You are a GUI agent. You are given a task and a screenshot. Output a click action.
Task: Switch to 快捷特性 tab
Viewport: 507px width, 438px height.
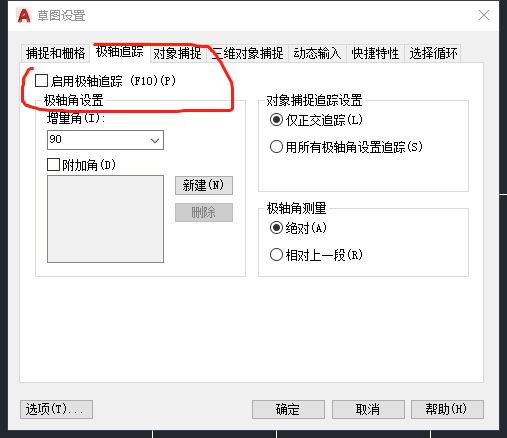click(x=375, y=53)
